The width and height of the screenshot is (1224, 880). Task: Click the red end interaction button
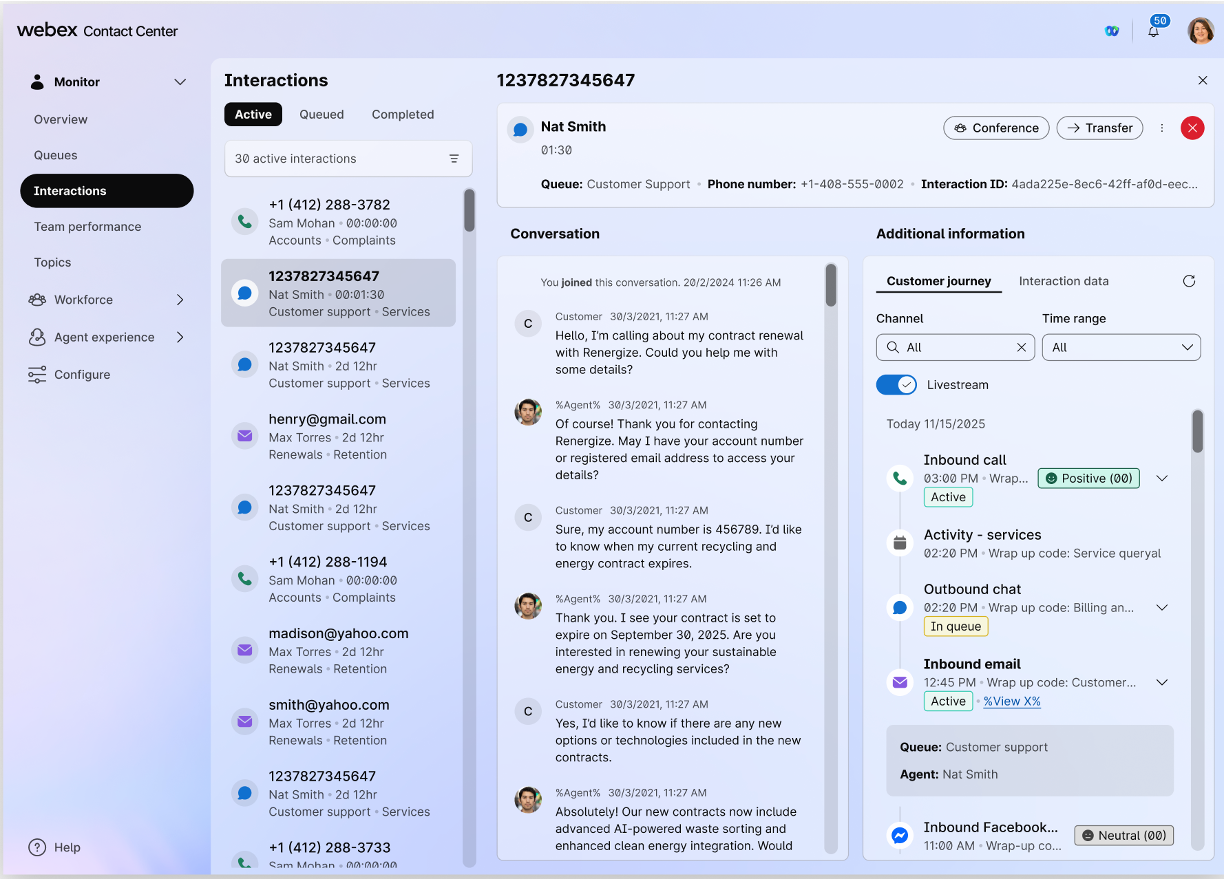1192,128
